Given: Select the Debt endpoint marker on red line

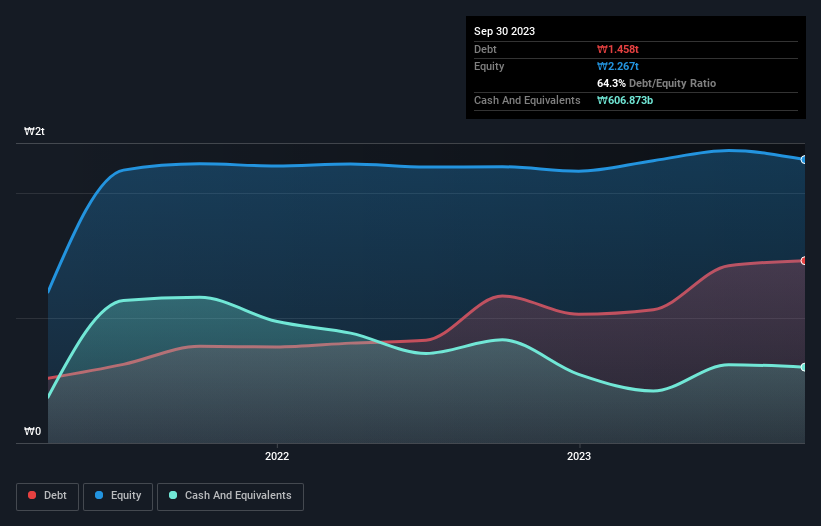Looking at the screenshot, I should (x=804, y=261).
